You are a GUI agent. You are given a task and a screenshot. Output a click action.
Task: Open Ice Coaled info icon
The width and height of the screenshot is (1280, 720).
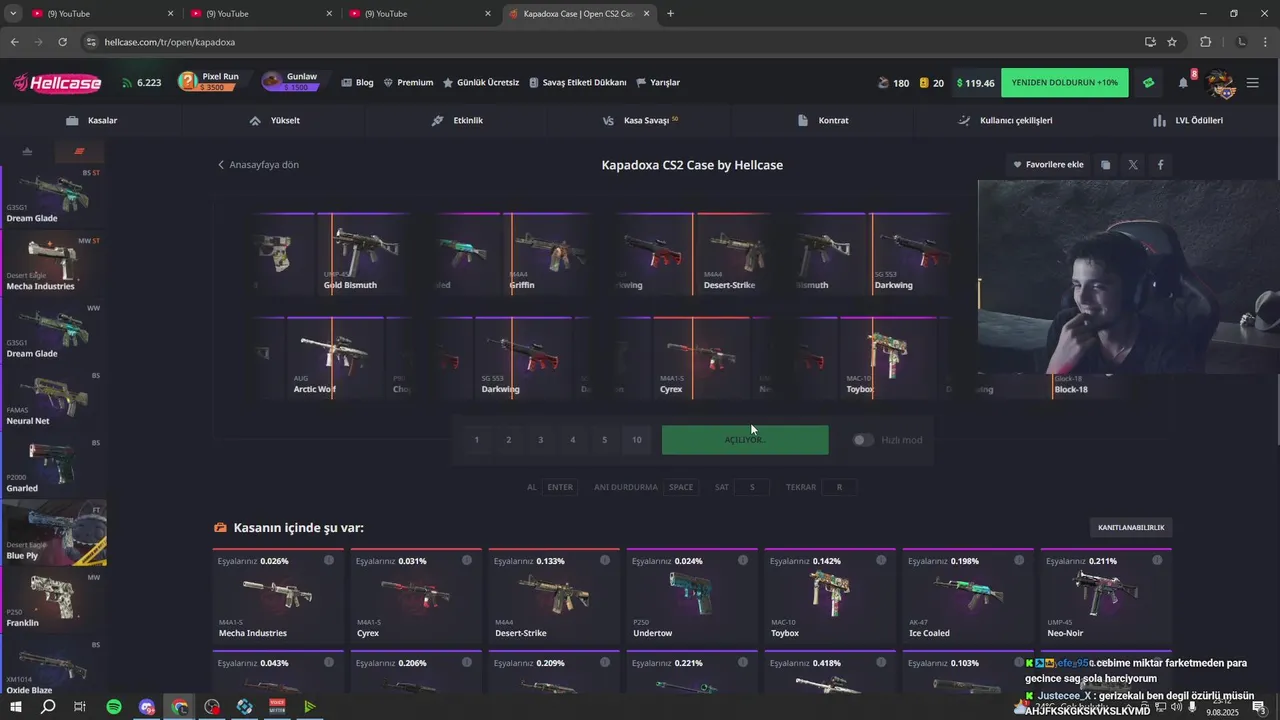pyautogui.click(x=1019, y=561)
